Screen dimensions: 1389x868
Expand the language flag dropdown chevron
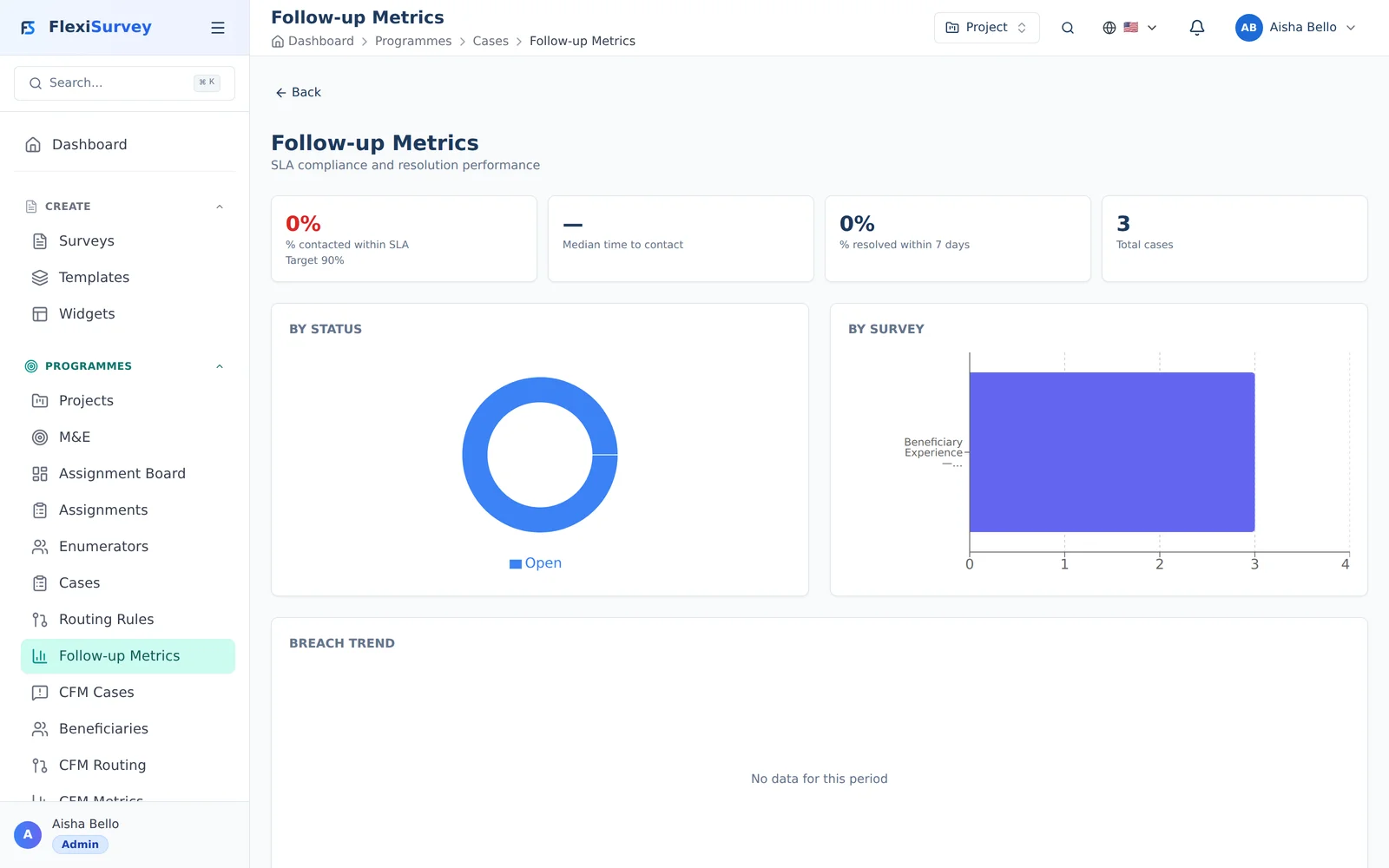coord(1152,28)
